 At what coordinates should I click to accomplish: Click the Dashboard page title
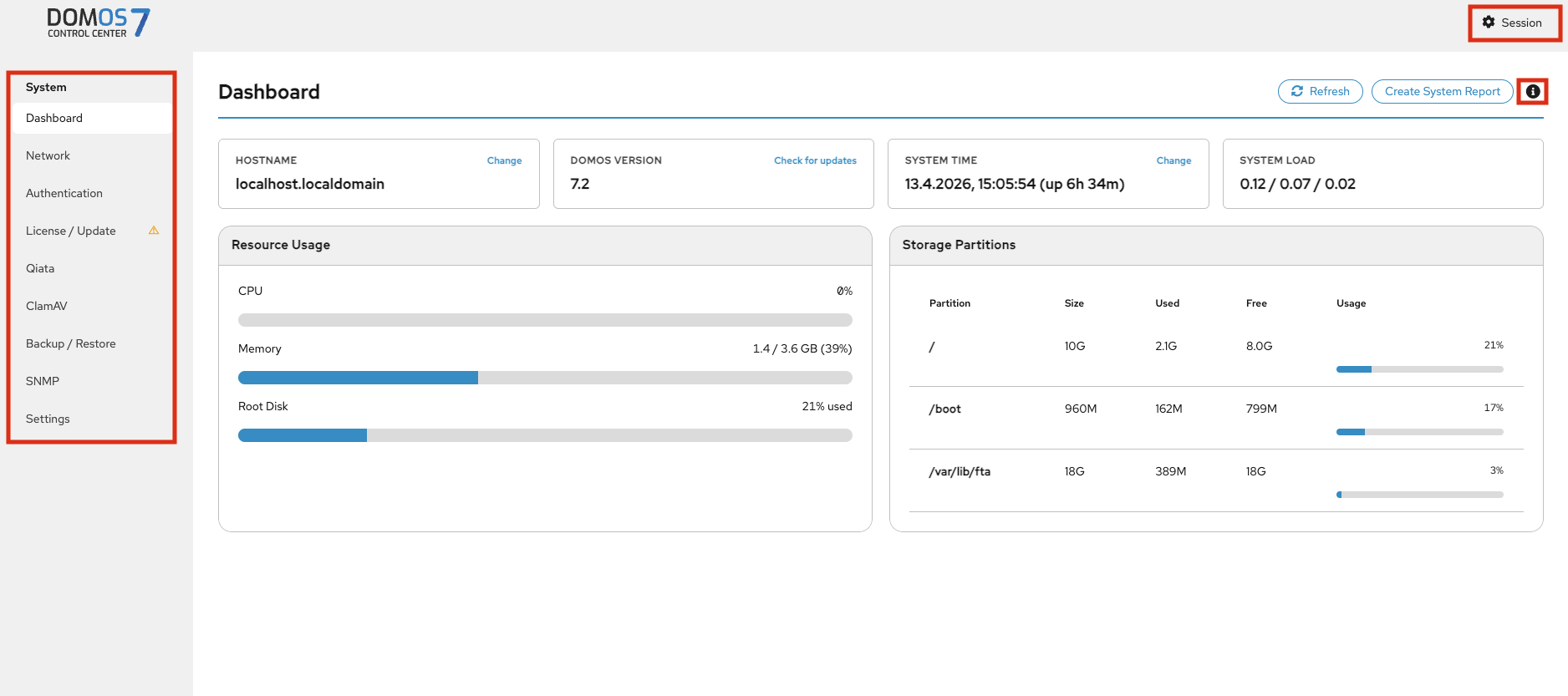click(x=269, y=92)
